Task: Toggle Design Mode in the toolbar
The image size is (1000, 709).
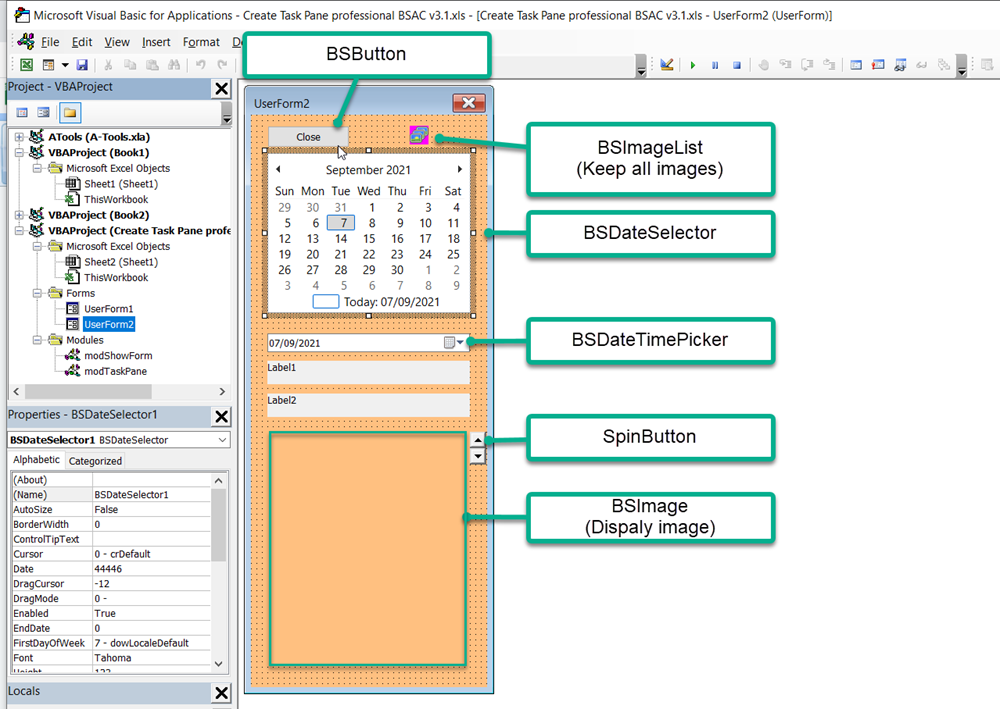Action: coord(667,65)
